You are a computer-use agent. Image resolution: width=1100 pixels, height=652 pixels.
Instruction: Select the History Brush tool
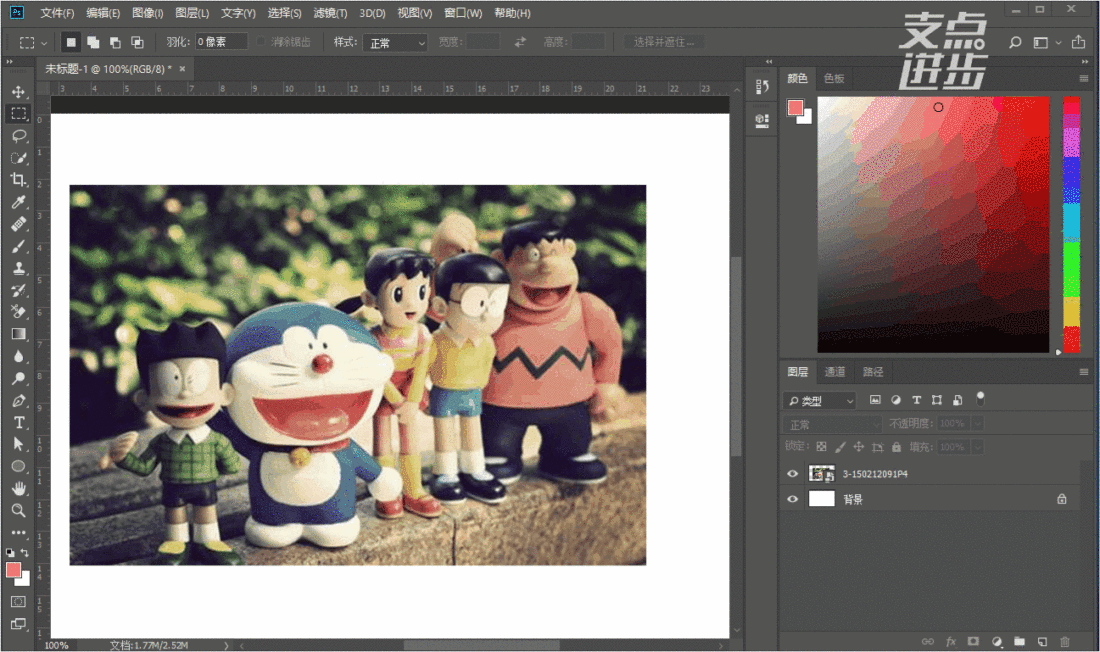click(x=19, y=291)
